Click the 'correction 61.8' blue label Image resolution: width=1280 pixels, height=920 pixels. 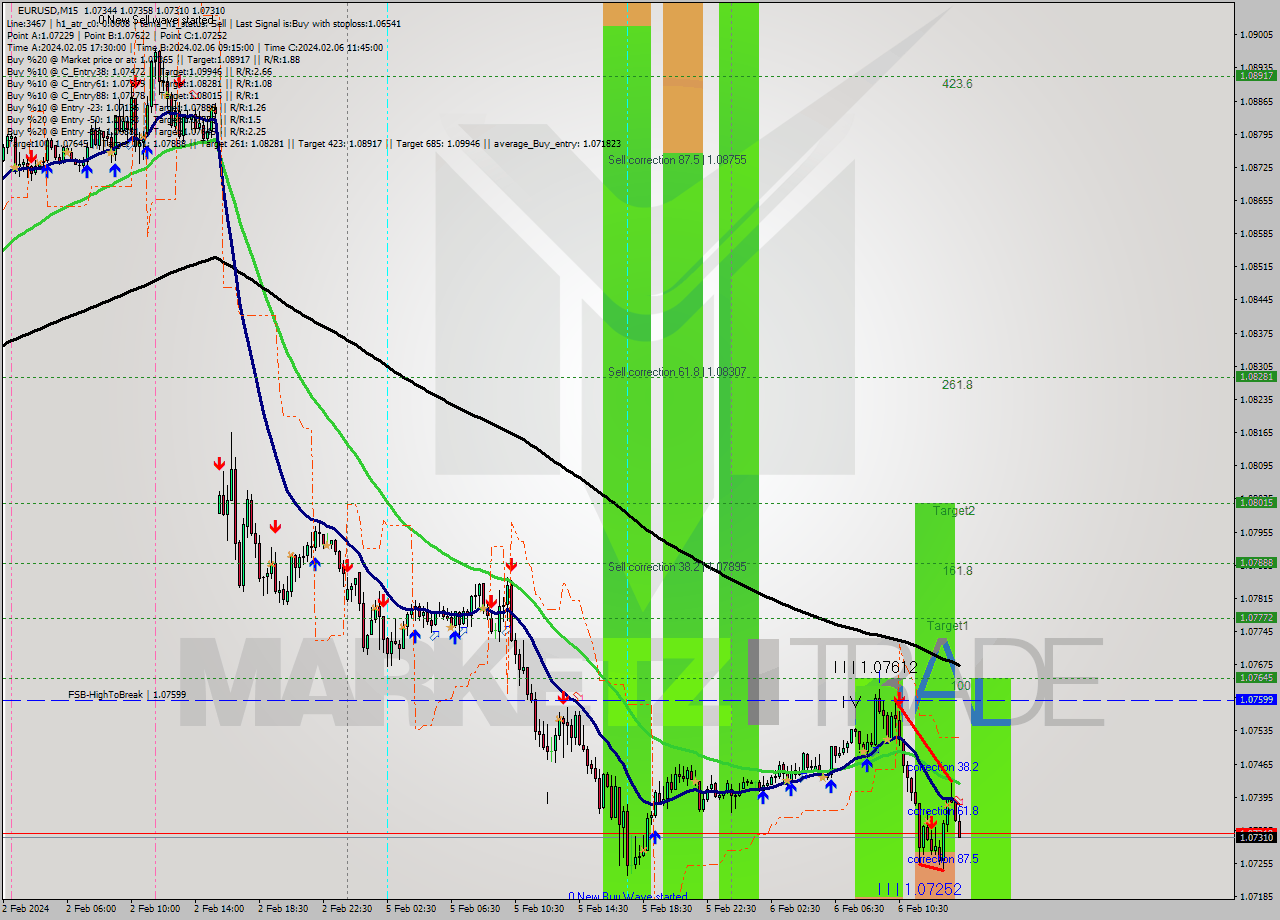[x=943, y=811]
